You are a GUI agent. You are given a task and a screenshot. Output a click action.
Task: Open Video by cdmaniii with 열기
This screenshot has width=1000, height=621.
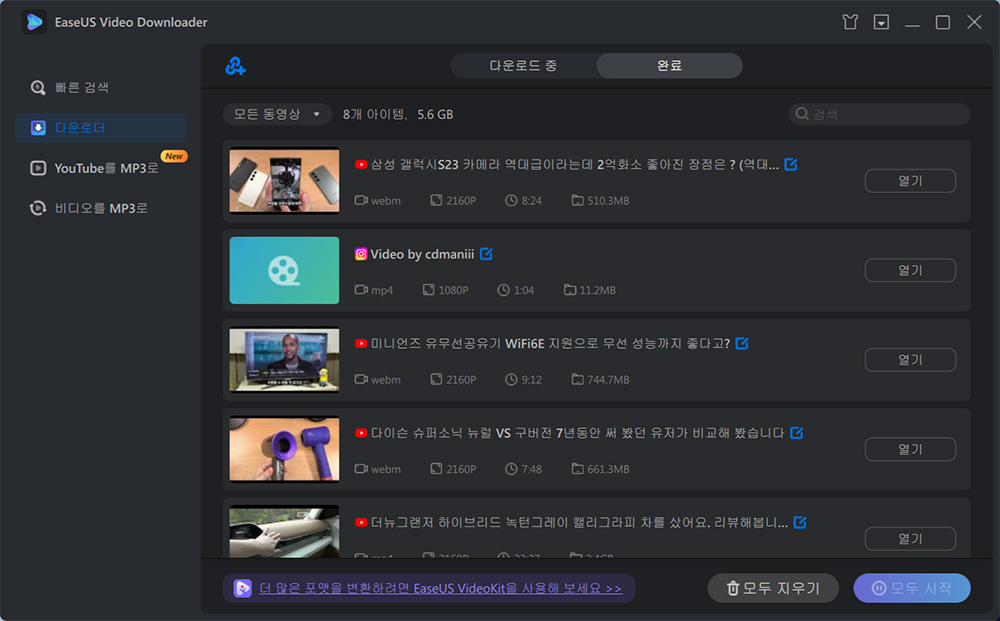click(x=910, y=270)
